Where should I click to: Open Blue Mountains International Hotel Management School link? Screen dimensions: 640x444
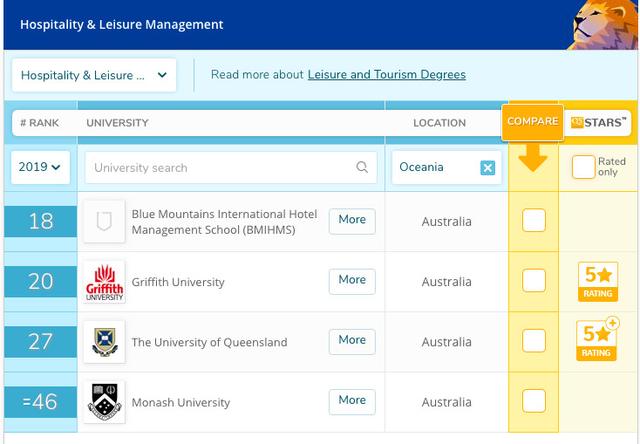(x=224, y=222)
